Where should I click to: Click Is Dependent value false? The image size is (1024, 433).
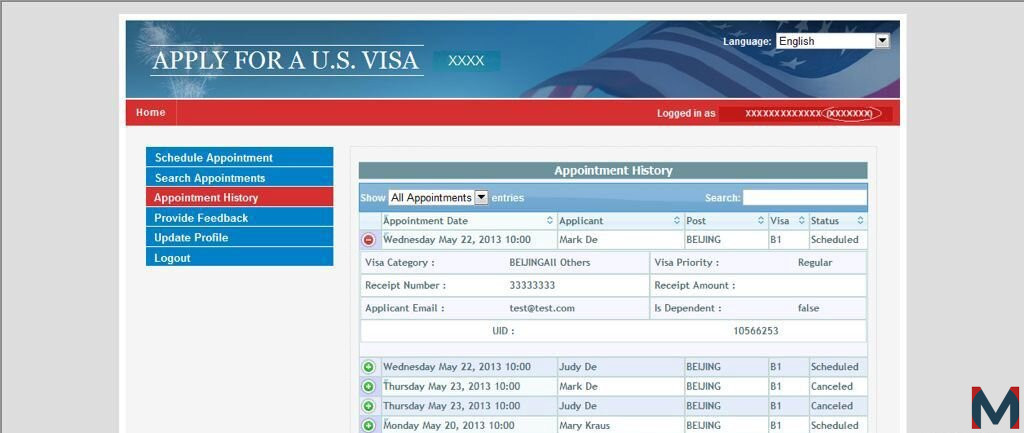808,308
